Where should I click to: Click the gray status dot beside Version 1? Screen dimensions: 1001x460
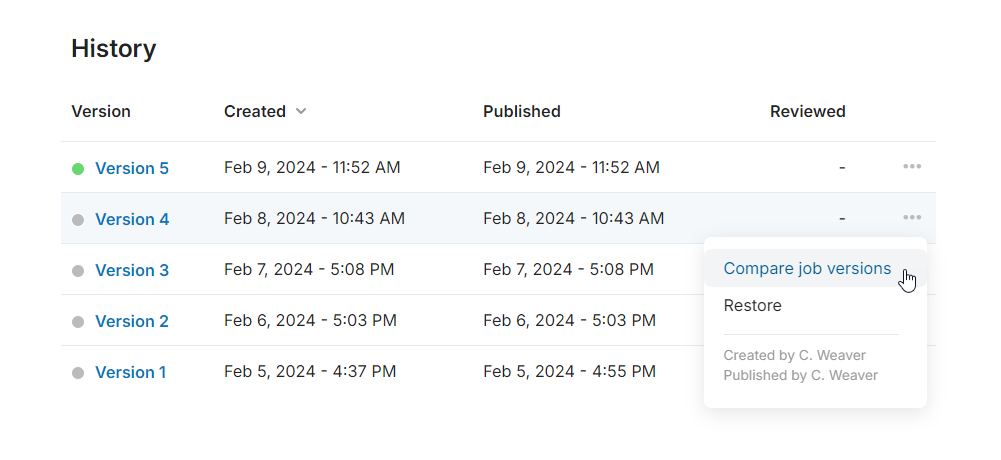coord(78,373)
